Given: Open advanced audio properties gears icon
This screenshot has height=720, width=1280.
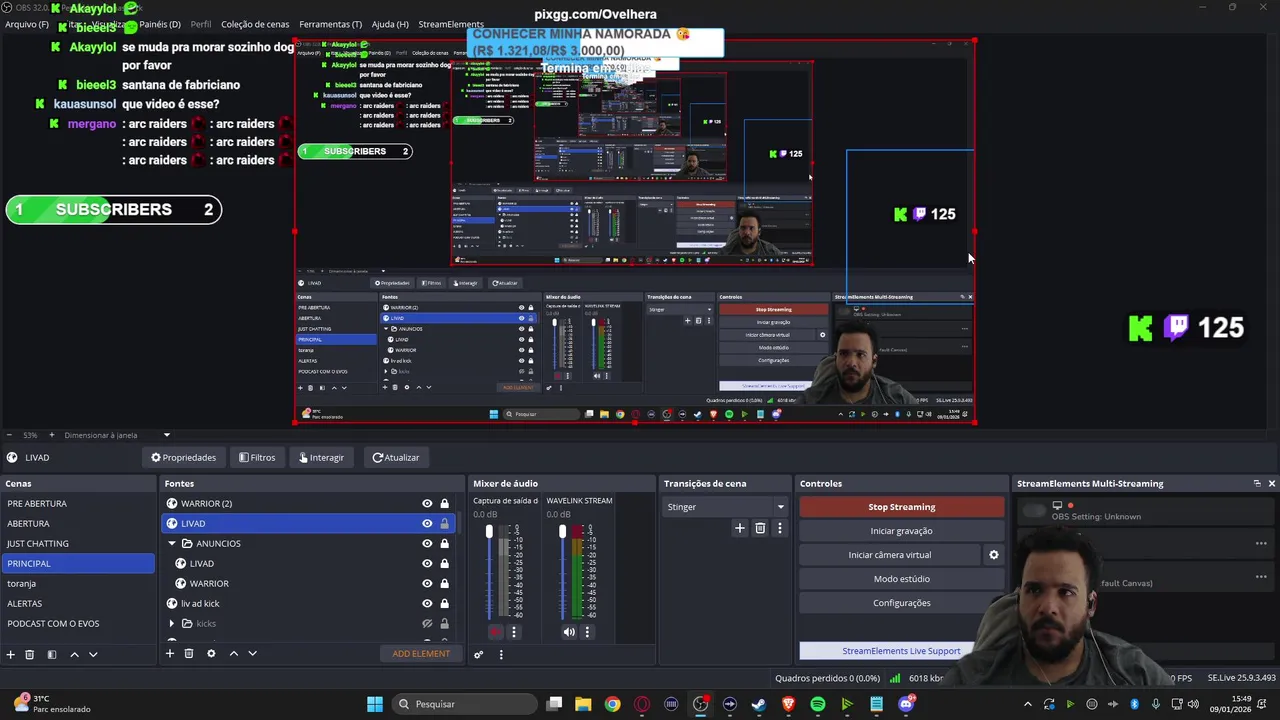Looking at the screenshot, I should 479,654.
